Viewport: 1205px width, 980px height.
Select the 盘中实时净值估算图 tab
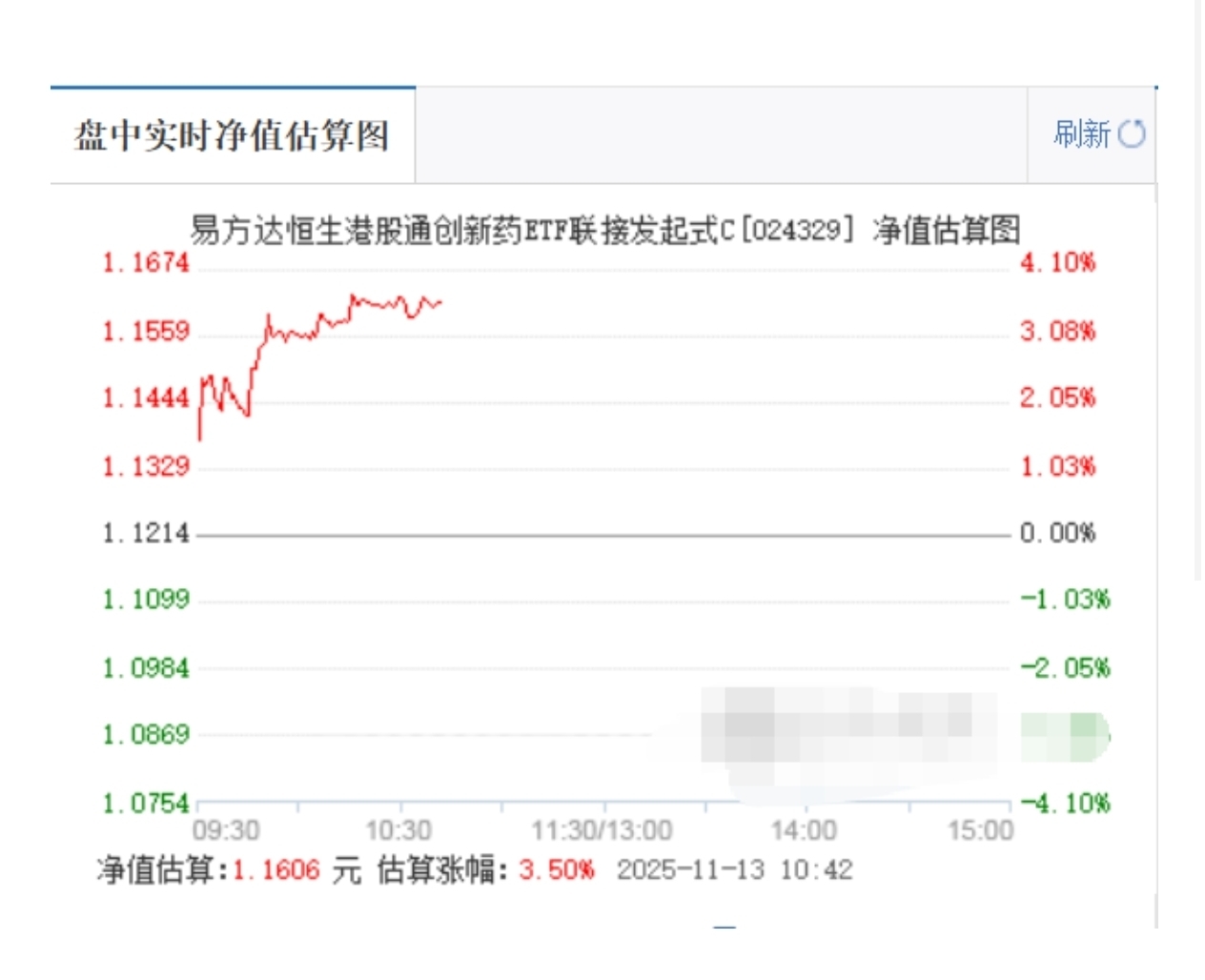233,135
